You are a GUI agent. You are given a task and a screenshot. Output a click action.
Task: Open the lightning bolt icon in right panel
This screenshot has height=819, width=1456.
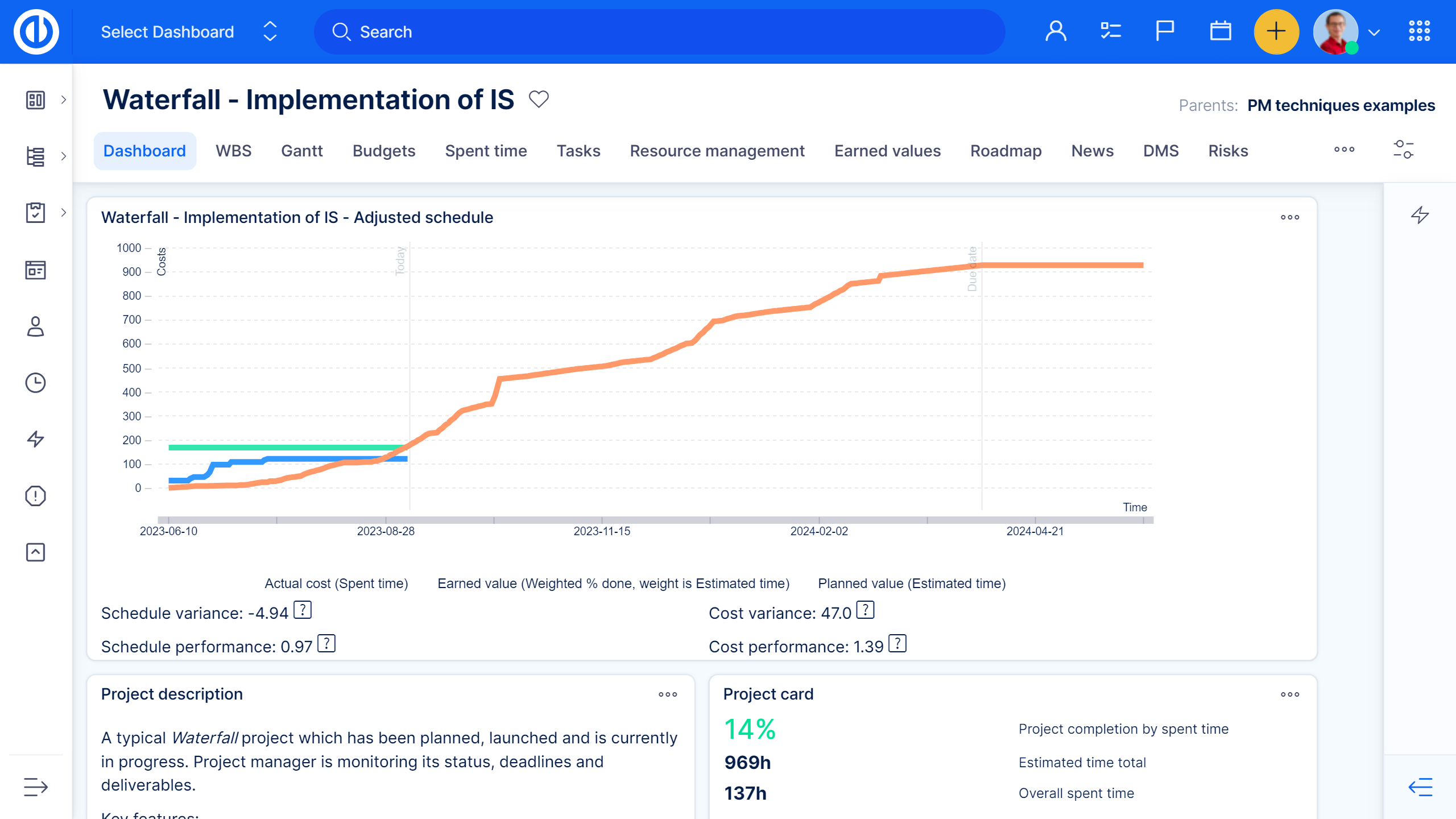(1420, 215)
